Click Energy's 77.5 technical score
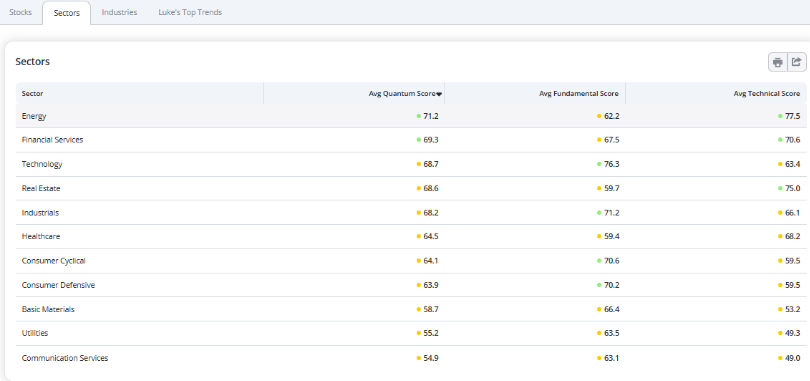810x381 pixels. coord(792,116)
